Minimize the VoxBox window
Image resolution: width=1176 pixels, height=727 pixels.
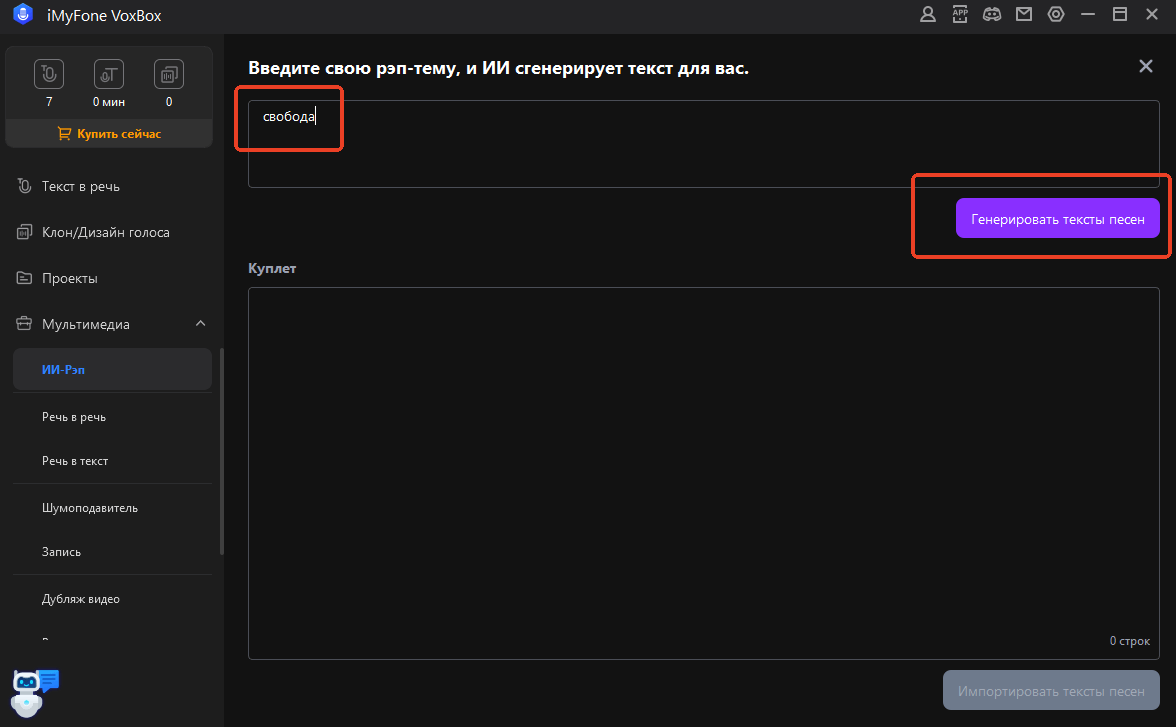[x=1088, y=14]
